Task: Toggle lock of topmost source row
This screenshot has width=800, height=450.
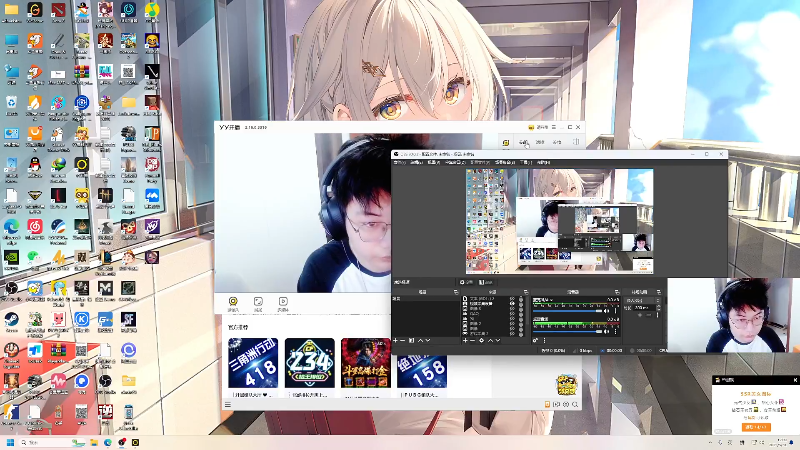Action: coord(521,298)
